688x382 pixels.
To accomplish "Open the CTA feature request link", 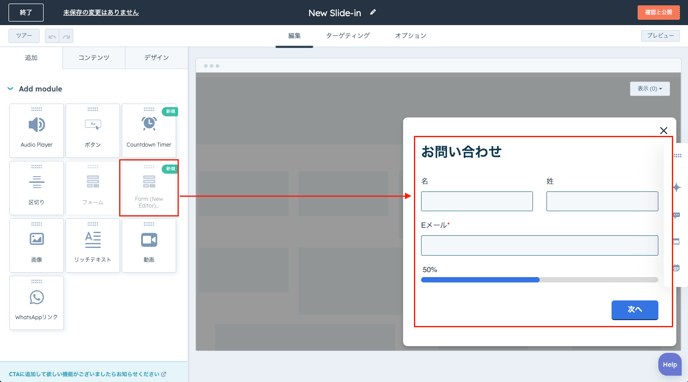I will click(87, 374).
